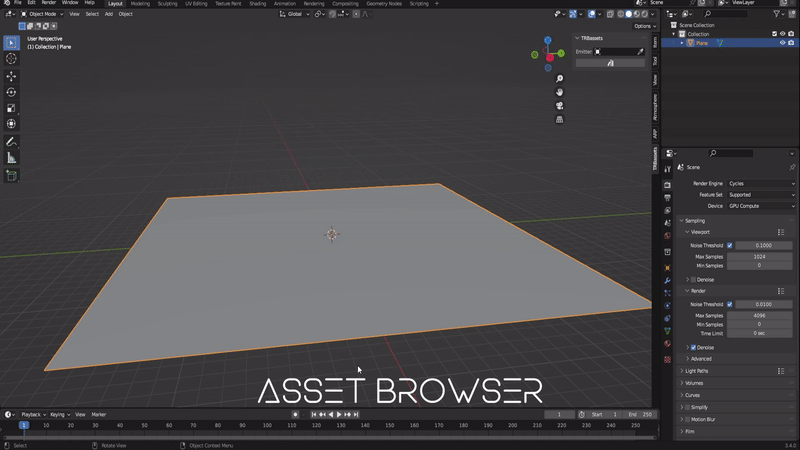Open the Object Mode dropdown

(x=42, y=14)
